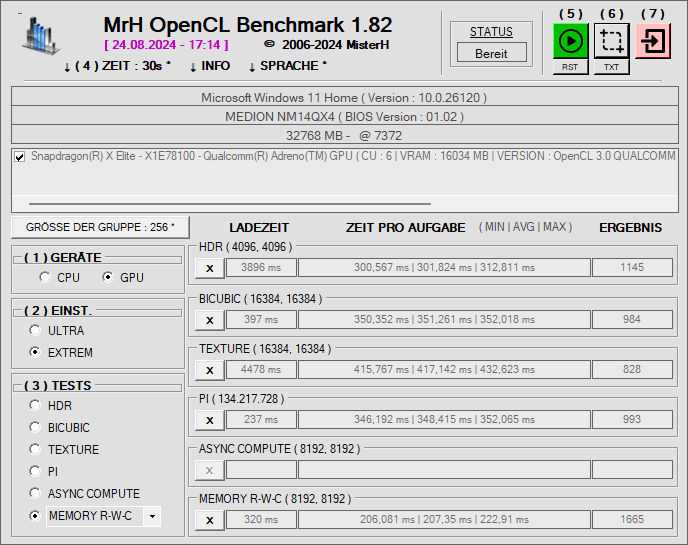Click the MEMORY R-W-C load time 320 ms

click(261, 520)
